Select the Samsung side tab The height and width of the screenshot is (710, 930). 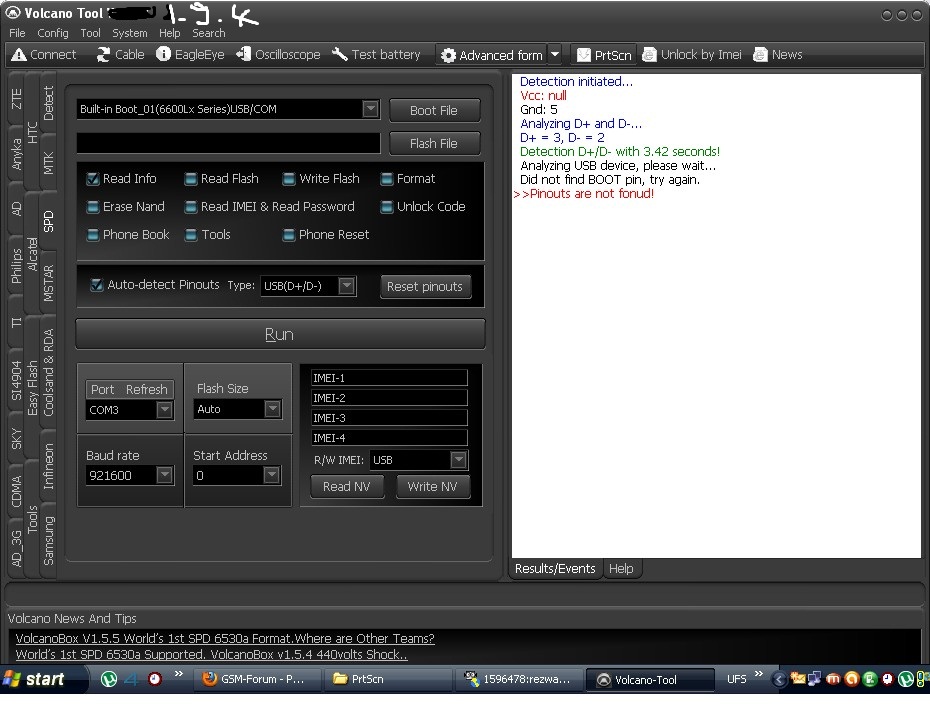click(48, 540)
